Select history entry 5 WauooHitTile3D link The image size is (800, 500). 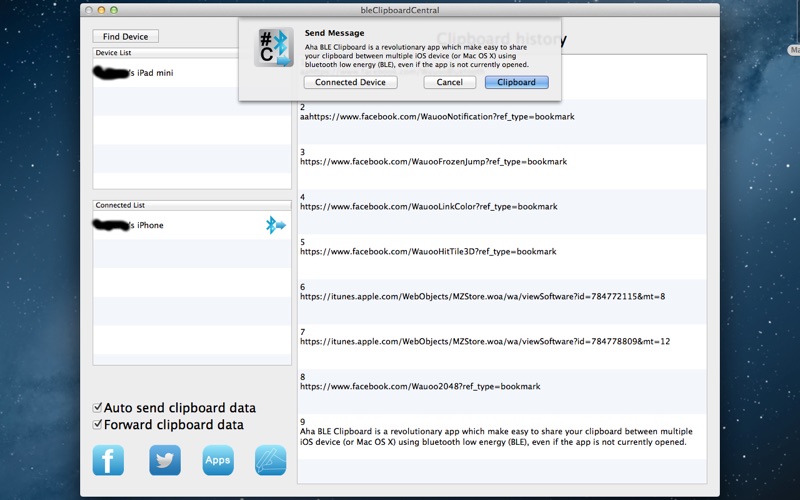502,256
